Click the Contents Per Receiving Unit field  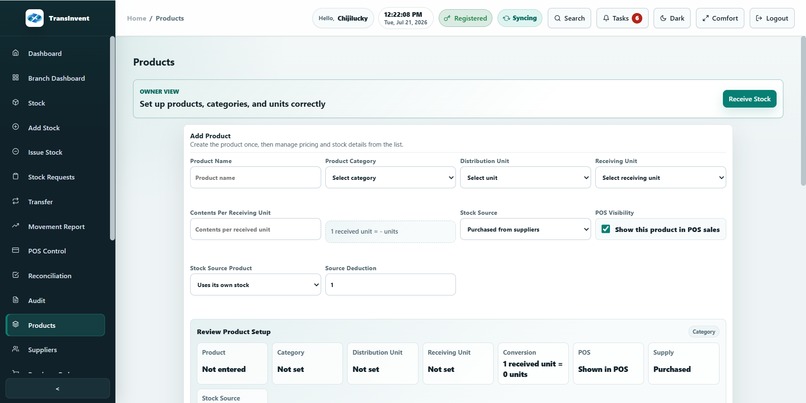pyautogui.click(x=255, y=229)
